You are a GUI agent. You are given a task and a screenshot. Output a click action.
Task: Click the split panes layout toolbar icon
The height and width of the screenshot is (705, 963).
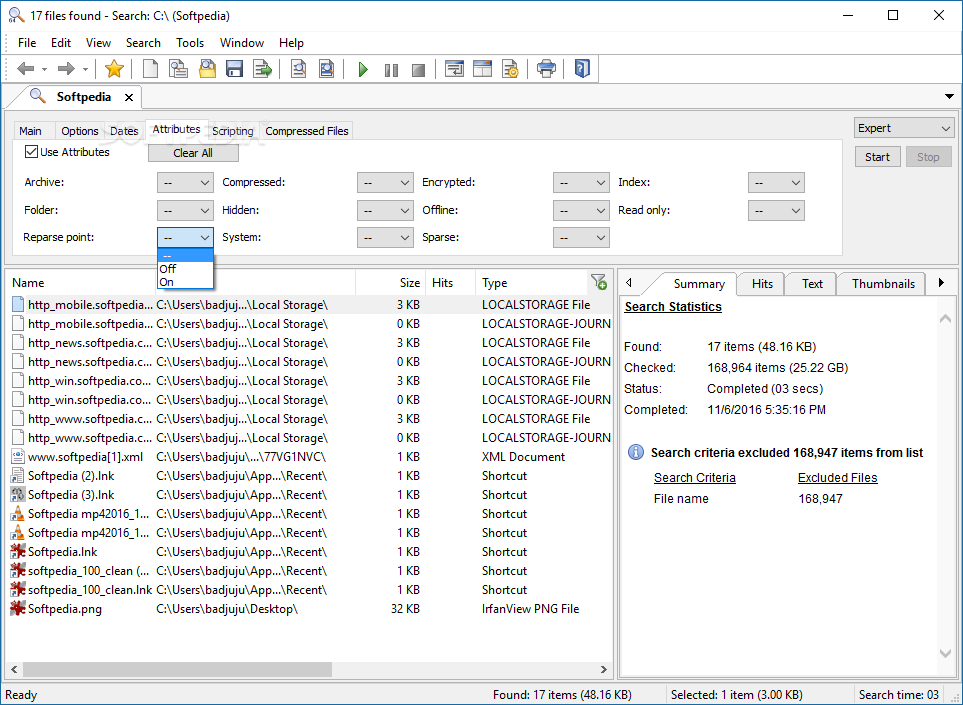click(483, 69)
